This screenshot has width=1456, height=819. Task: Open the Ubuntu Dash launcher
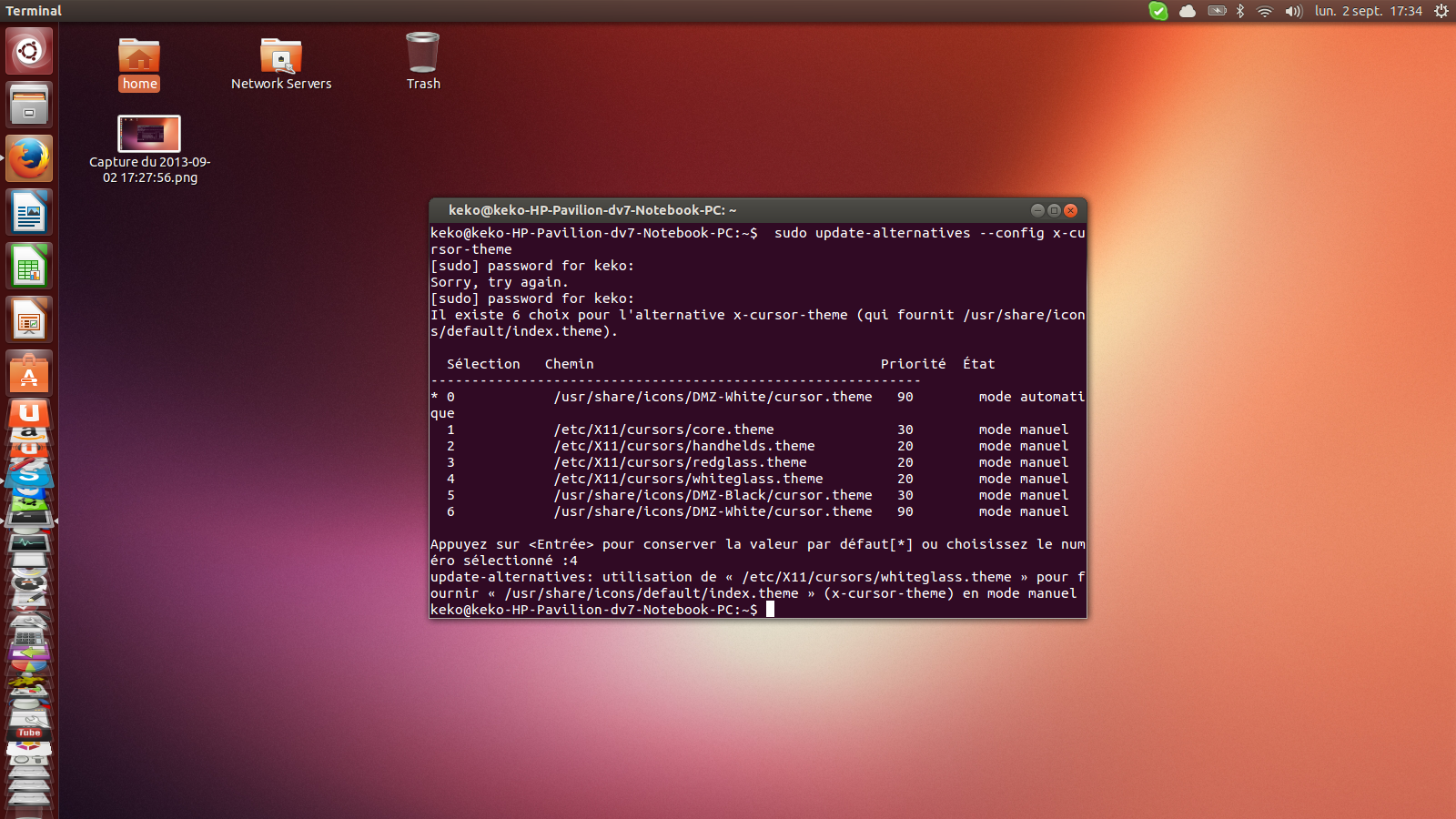click(x=29, y=51)
